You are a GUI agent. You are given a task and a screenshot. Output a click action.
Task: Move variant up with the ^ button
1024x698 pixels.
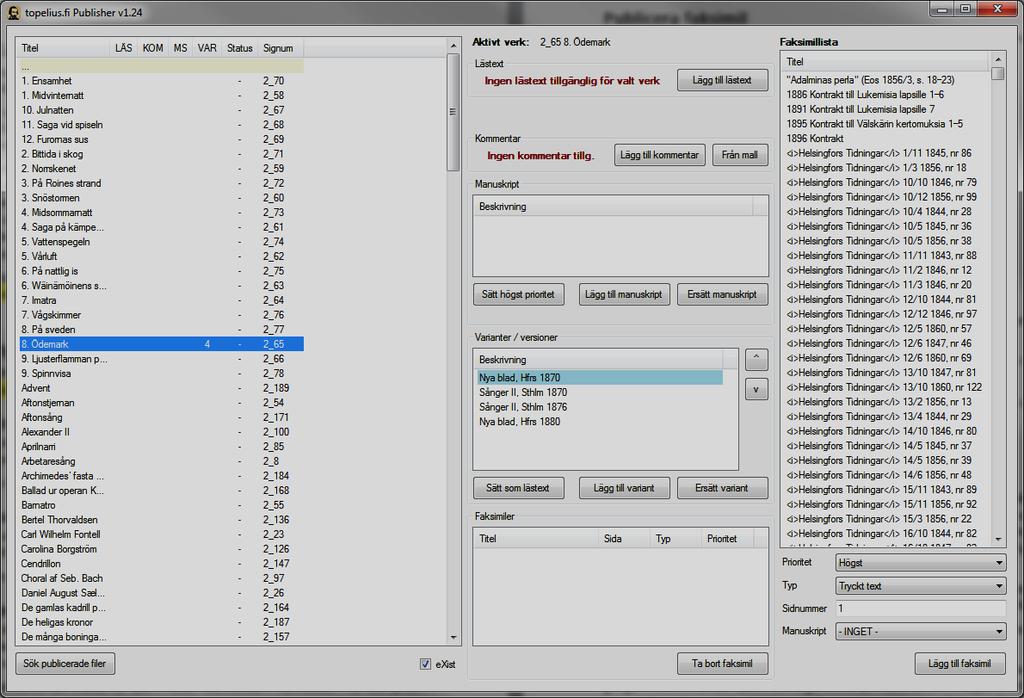pos(756,360)
